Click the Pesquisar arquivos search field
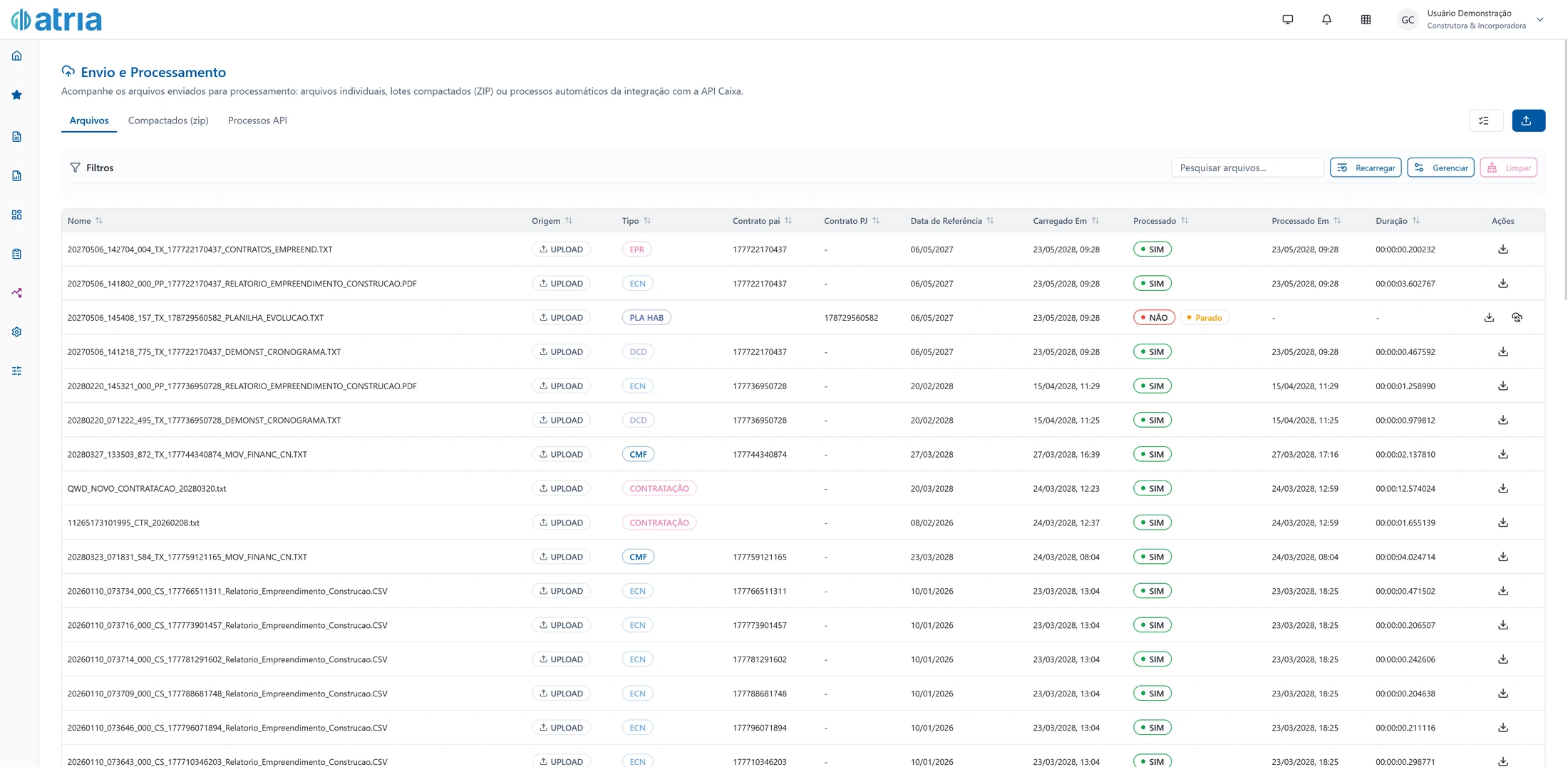 coord(1247,168)
